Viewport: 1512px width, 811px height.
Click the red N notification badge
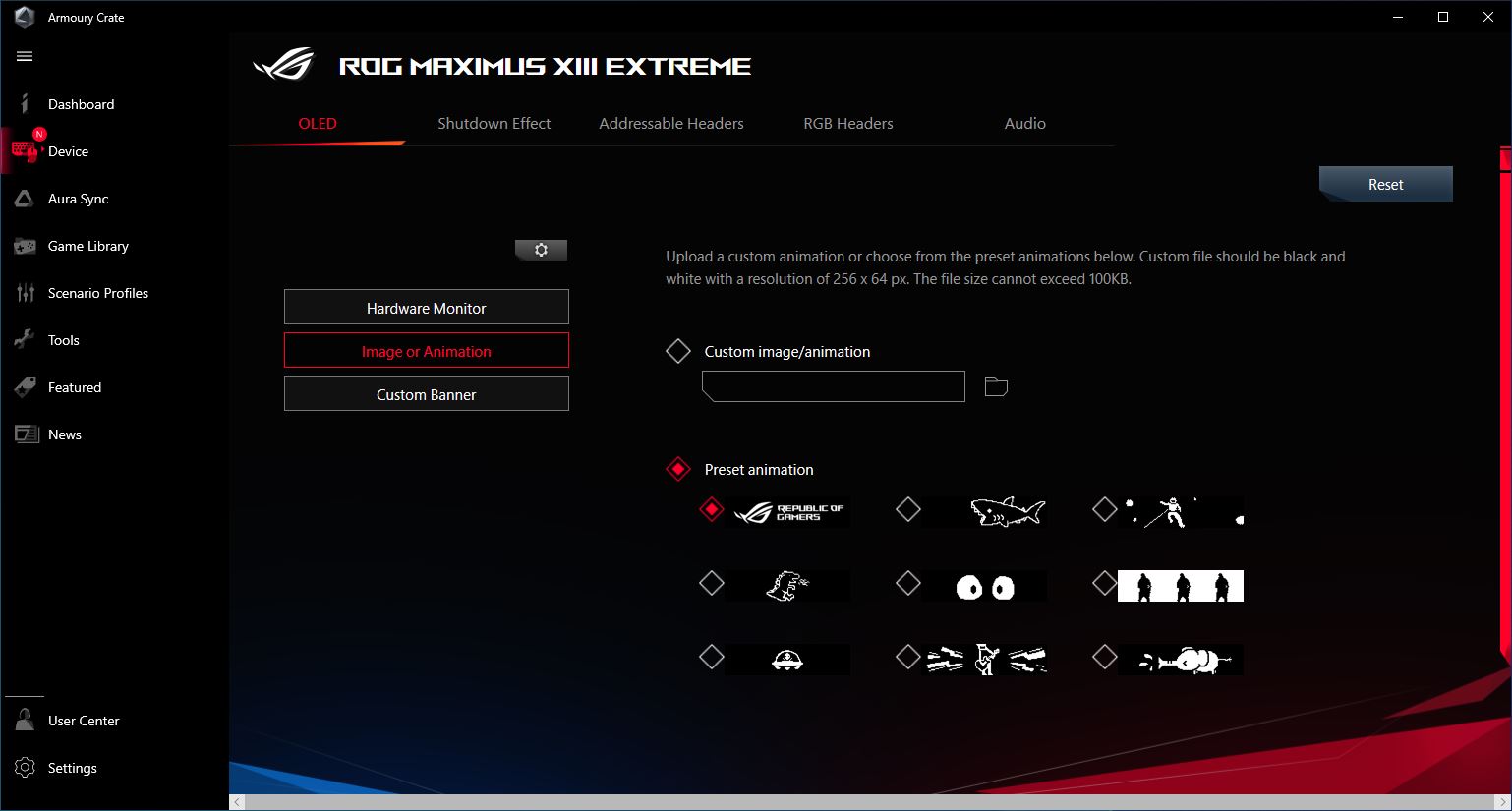coord(39,134)
